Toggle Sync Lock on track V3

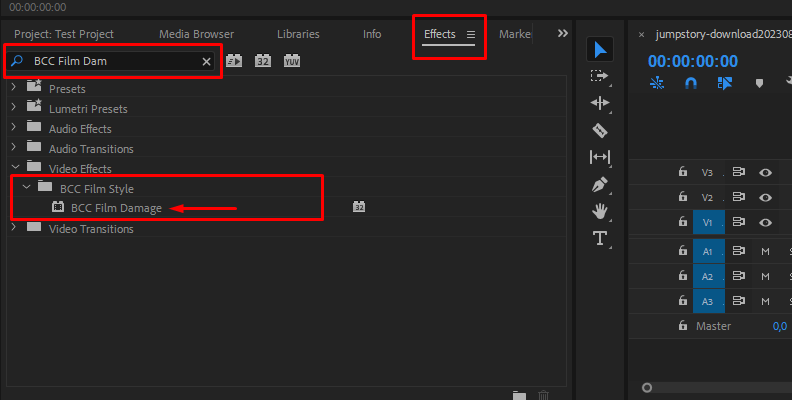coord(738,172)
